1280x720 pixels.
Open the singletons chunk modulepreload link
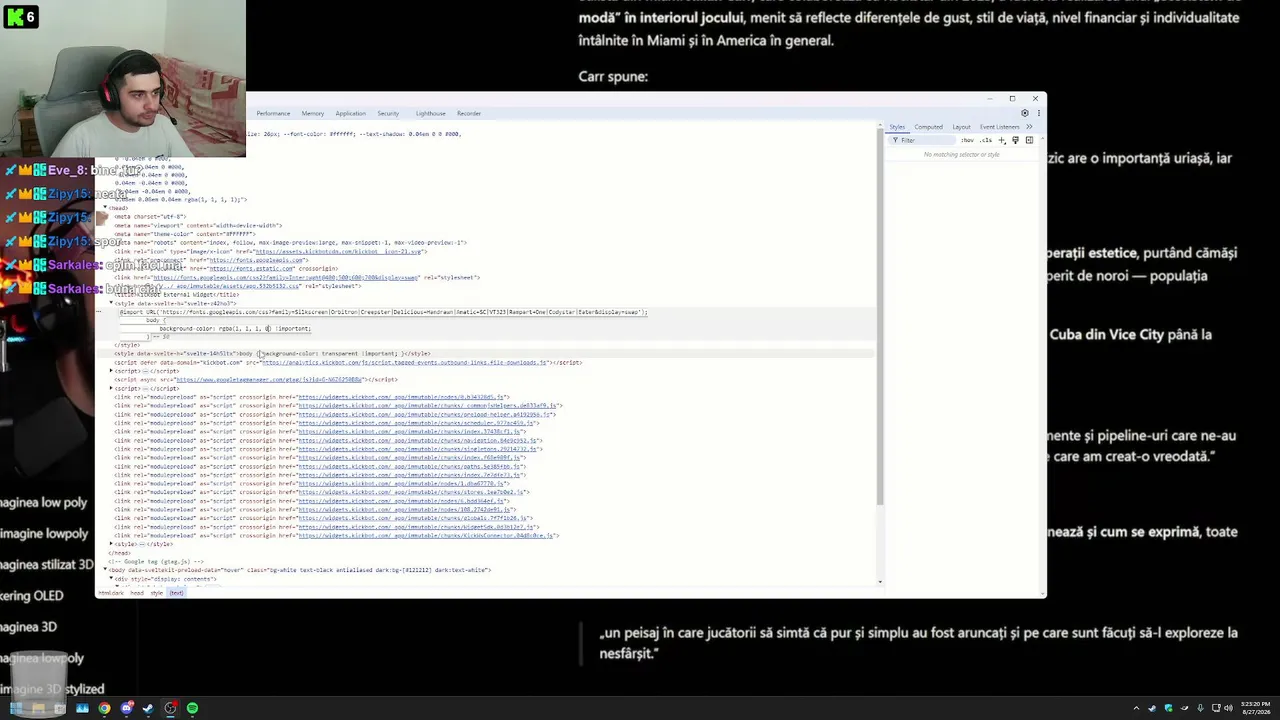[x=420, y=449]
